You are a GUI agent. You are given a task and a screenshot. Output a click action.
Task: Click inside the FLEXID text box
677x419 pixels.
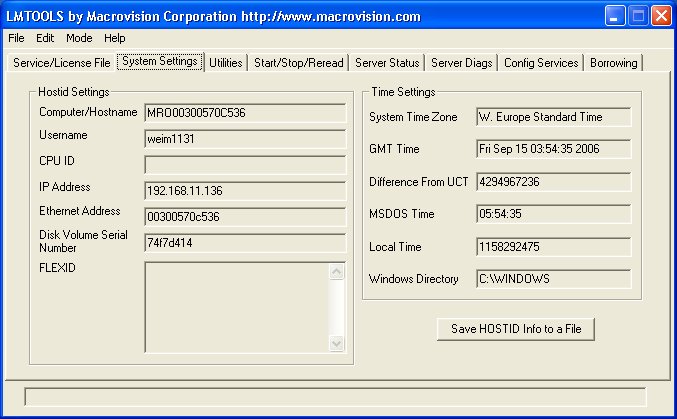[237, 307]
